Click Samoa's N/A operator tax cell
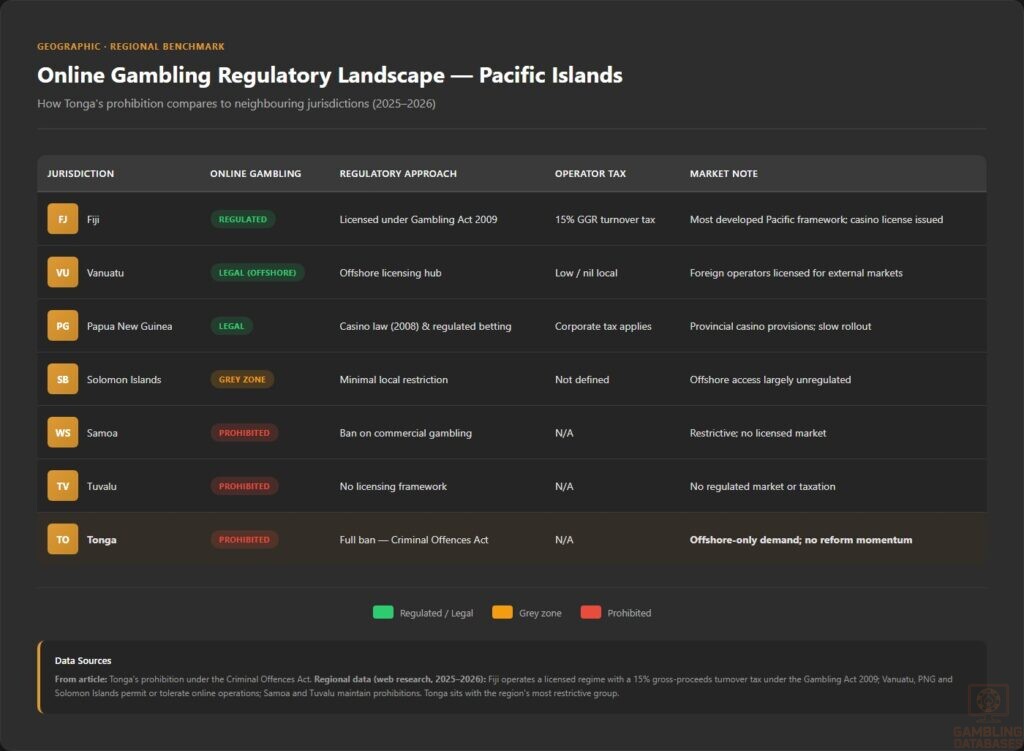 click(564, 433)
